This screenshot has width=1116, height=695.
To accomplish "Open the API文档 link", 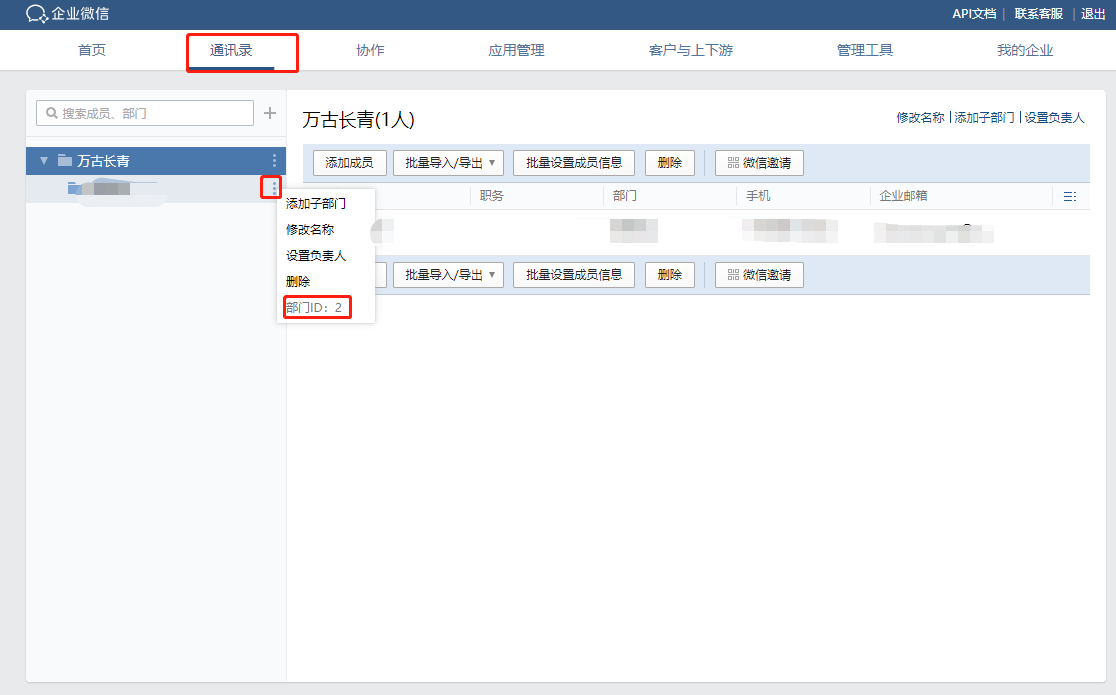I will pos(973,14).
